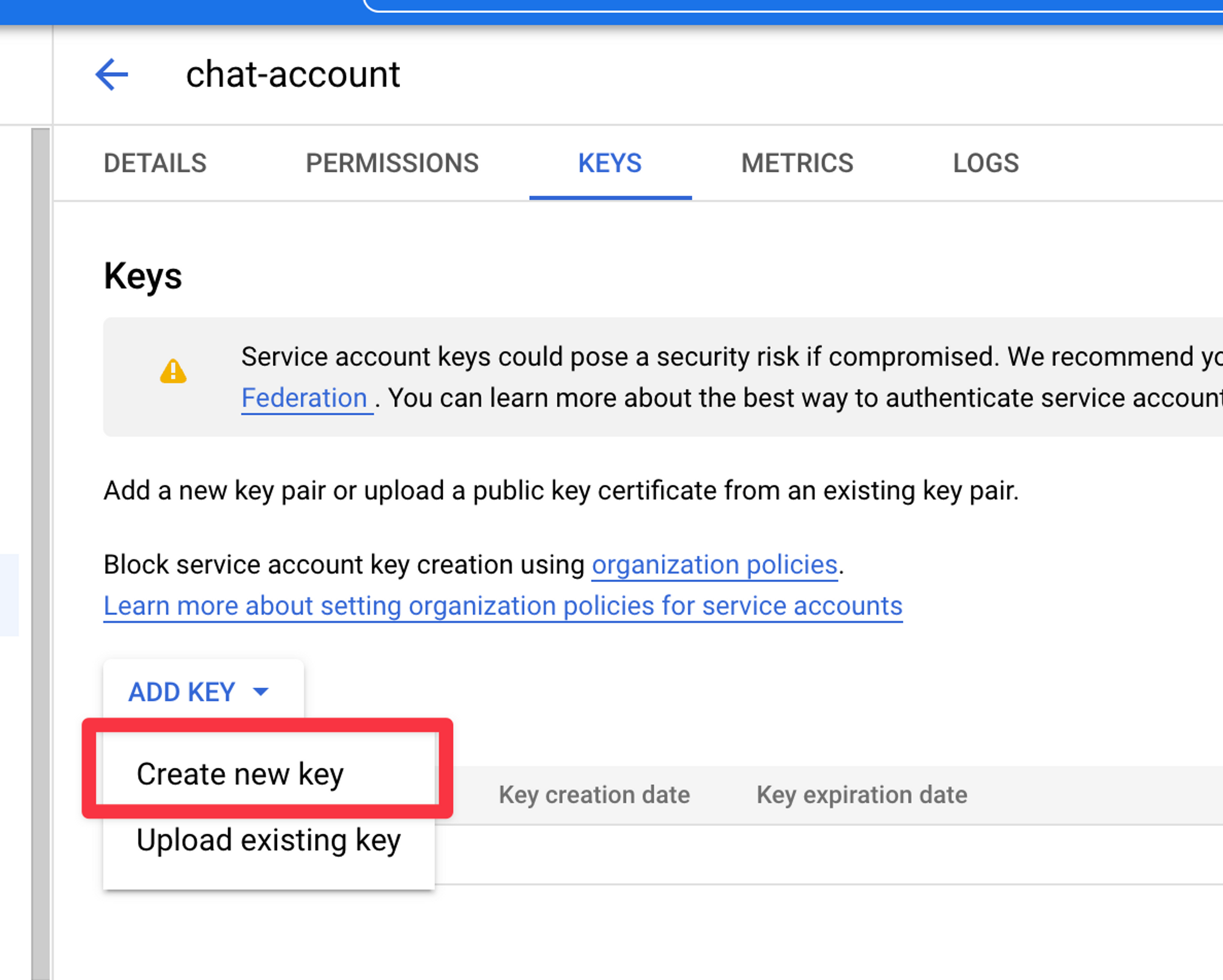The image size is (1223, 980).
Task: Open the PERMISSIONS tab
Action: [x=392, y=163]
